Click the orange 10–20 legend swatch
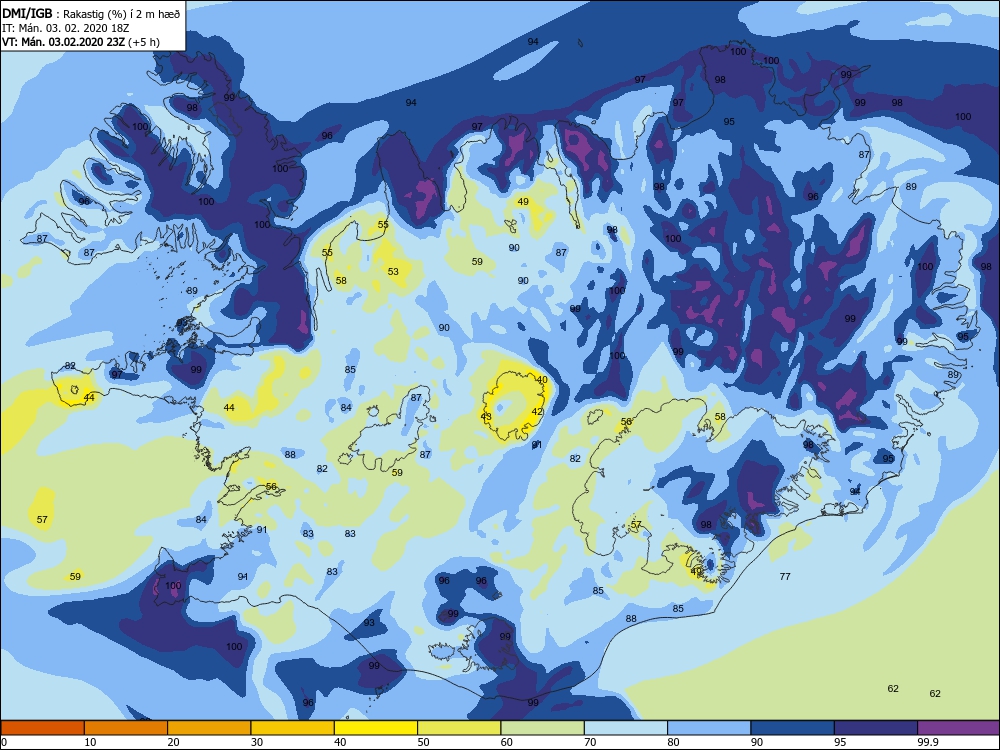The height and width of the screenshot is (750, 1000). click(x=126, y=728)
